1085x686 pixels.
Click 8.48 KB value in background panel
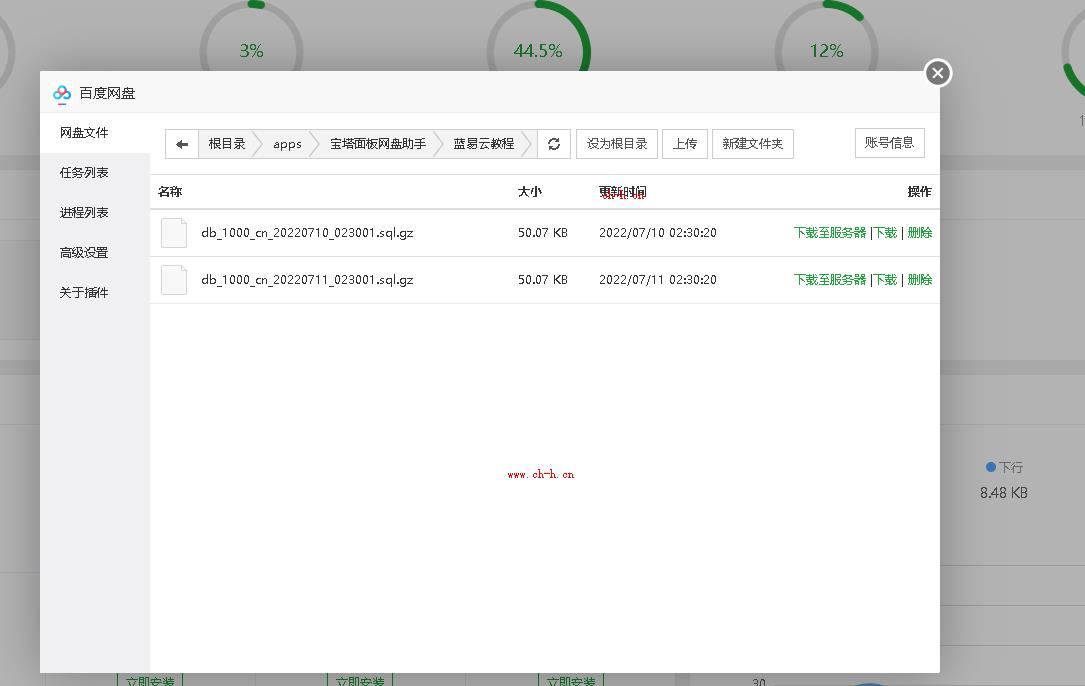pyautogui.click(x=1003, y=493)
